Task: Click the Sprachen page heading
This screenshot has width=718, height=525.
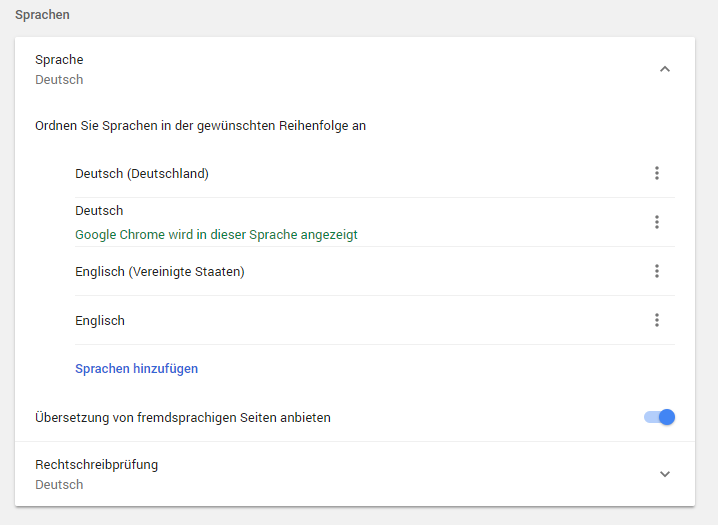Action: (x=42, y=15)
